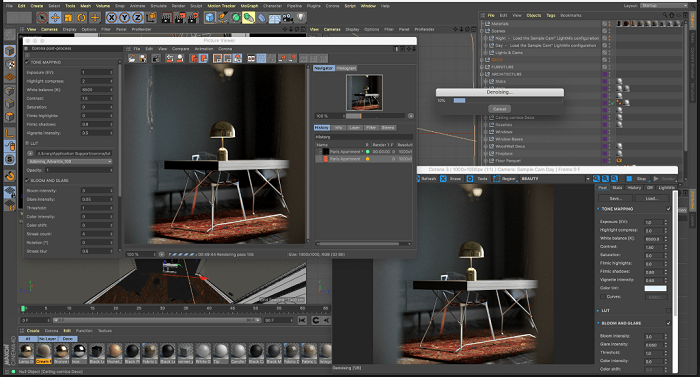Activate the Move tool in top toolbar

pyautogui.click(x=55, y=17)
